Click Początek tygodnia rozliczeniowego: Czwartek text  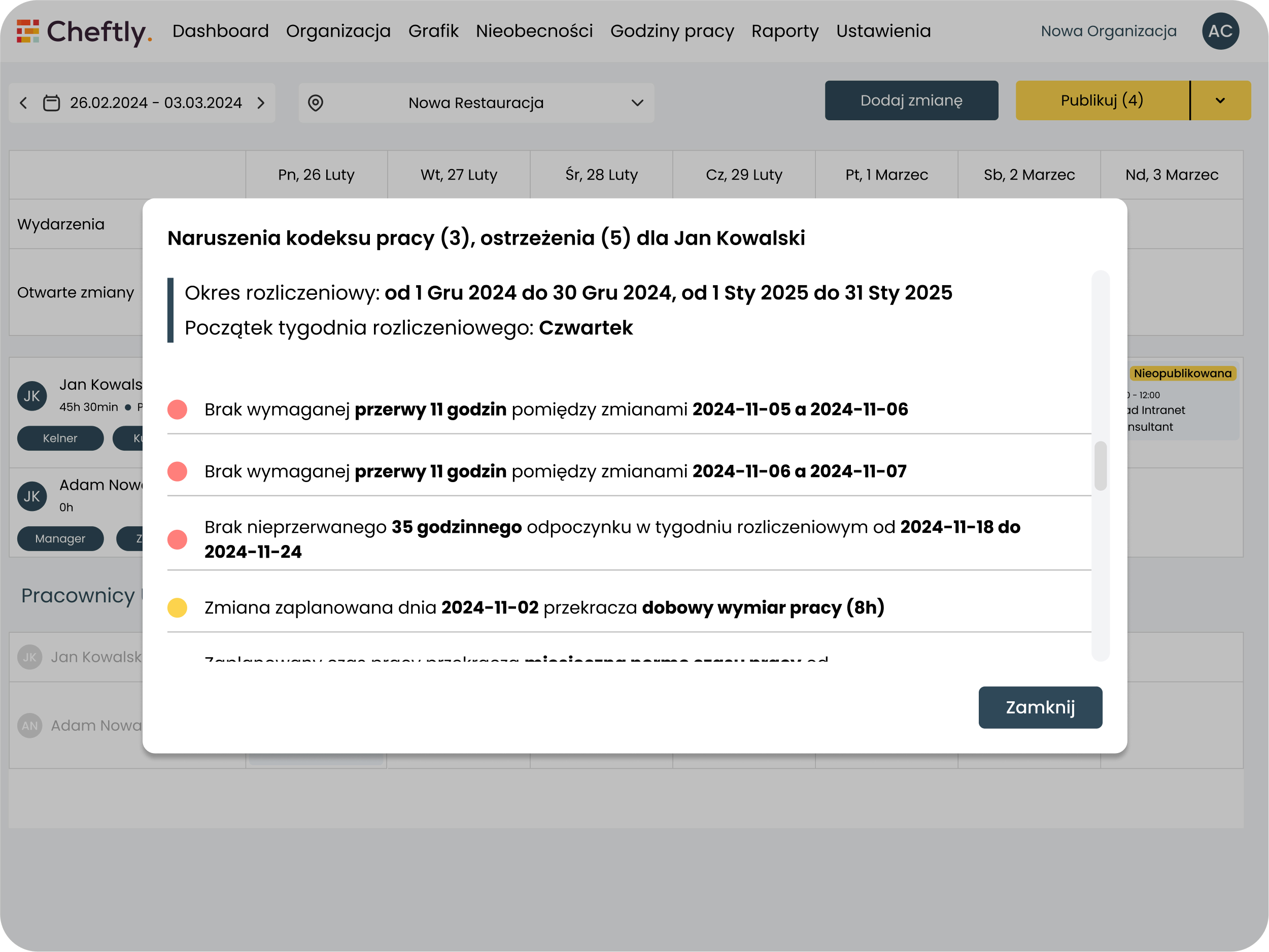[408, 328]
